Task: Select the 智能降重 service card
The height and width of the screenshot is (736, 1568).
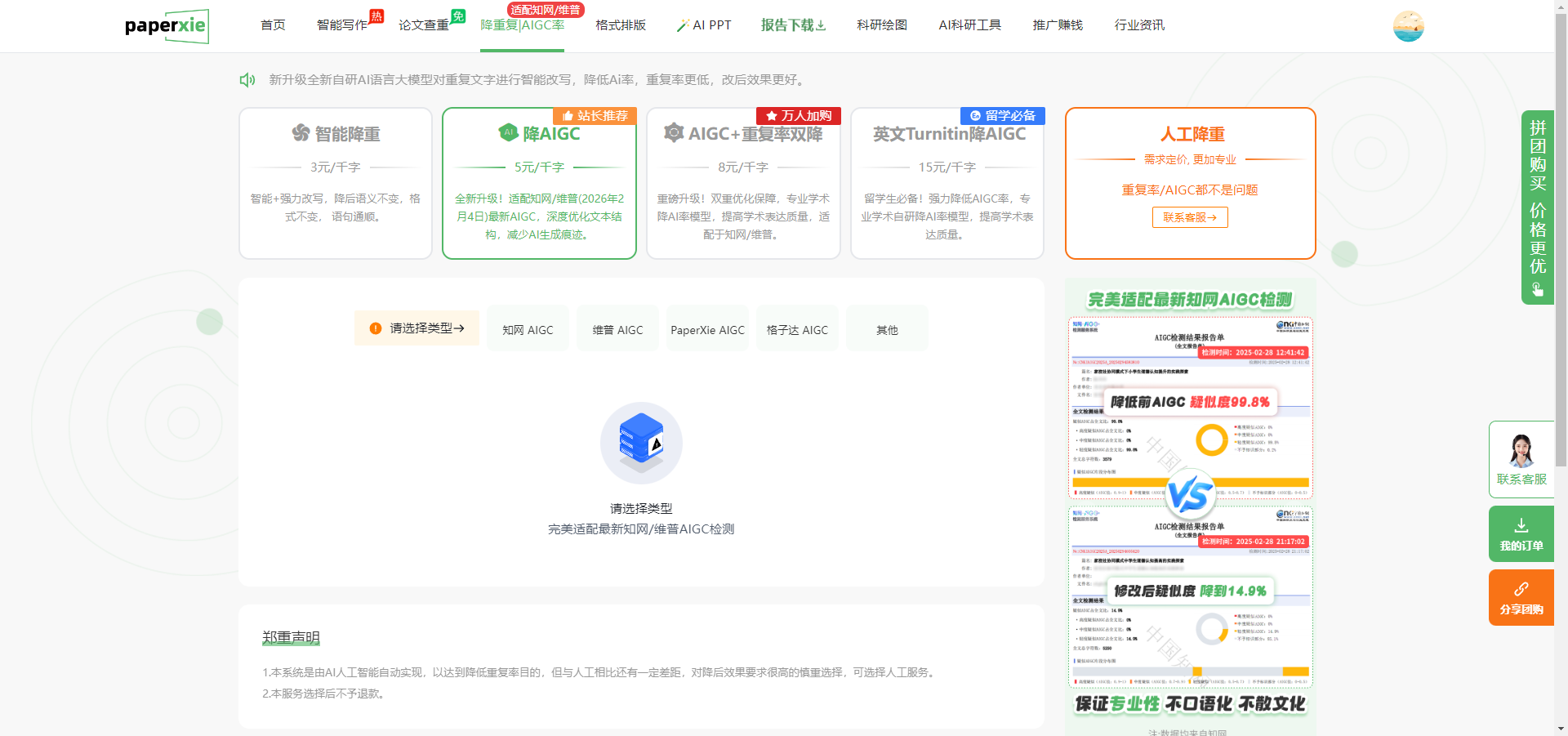Action: (x=336, y=183)
